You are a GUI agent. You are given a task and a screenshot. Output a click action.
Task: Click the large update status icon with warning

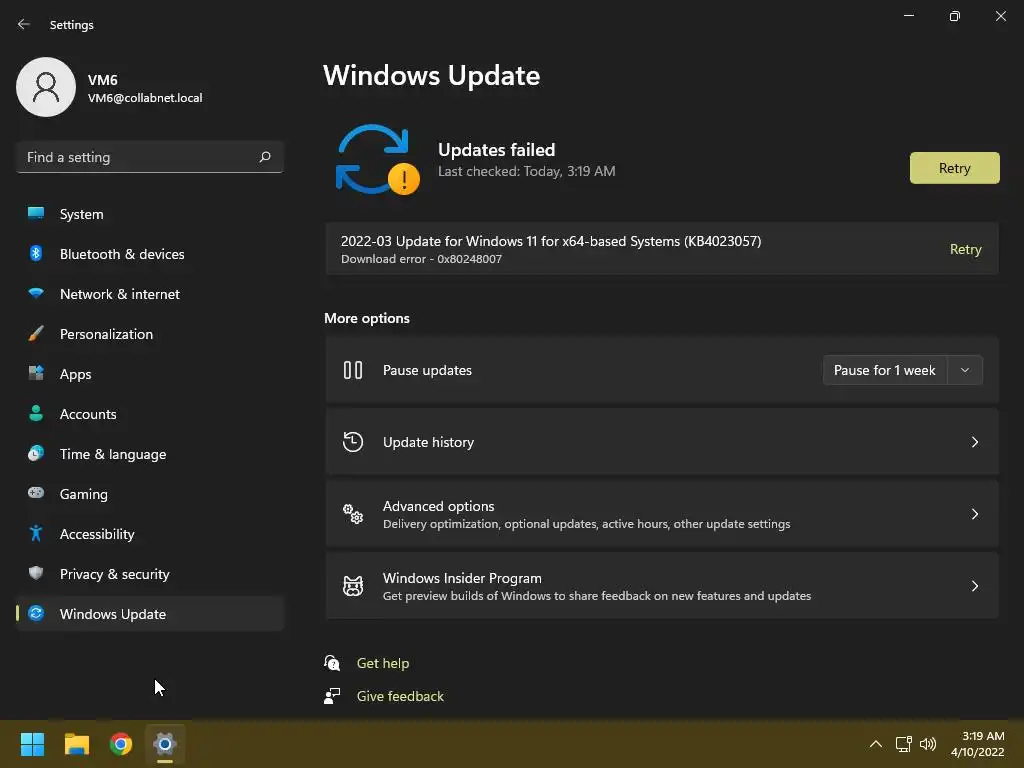tap(377, 159)
